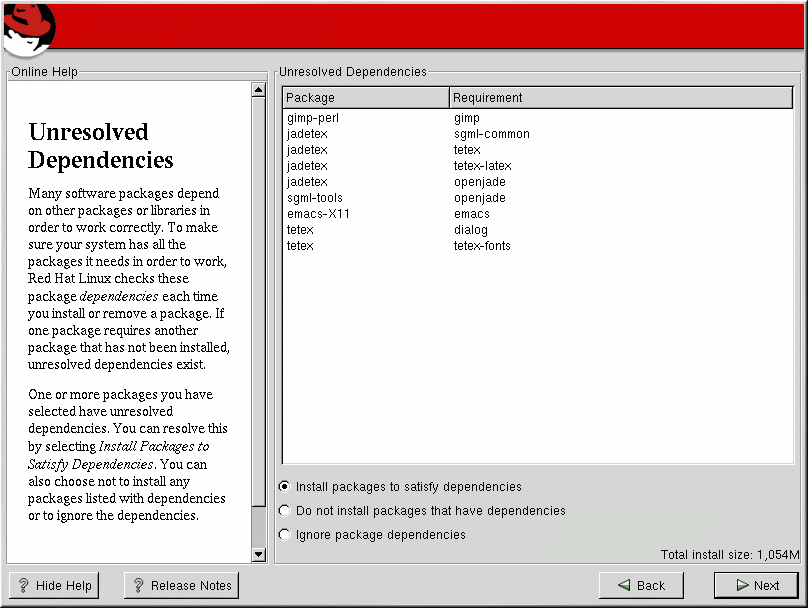The height and width of the screenshot is (608, 808).
Task: Click the emacs requirement cell
Action: (x=472, y=214)
